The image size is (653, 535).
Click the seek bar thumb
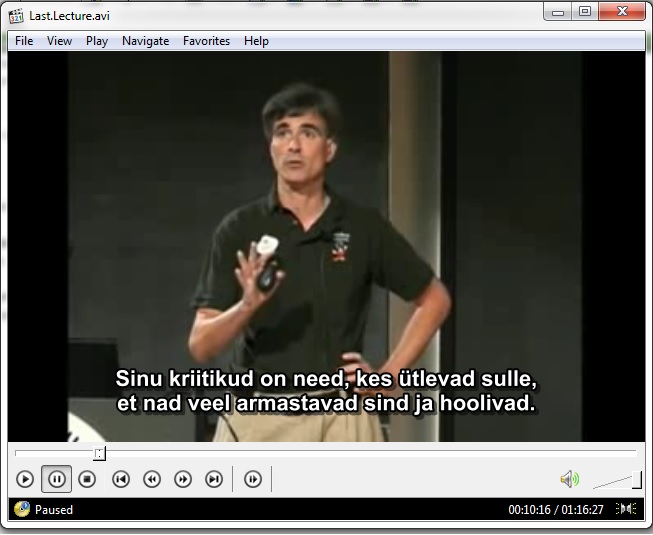99,453
